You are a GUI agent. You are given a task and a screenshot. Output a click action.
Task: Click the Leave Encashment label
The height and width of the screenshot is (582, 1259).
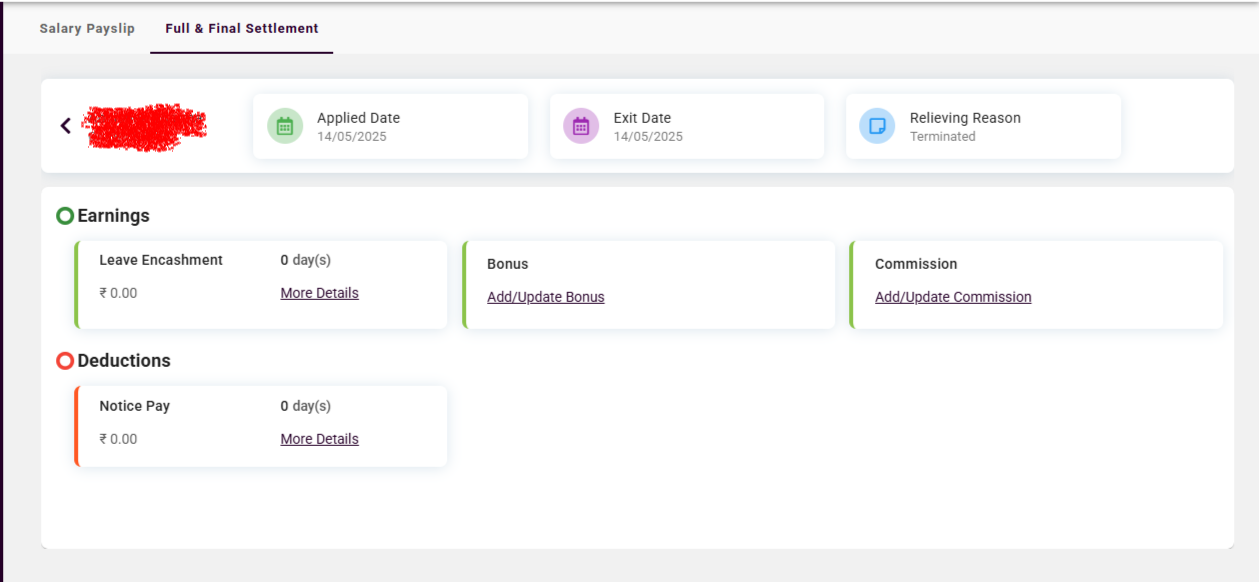(x=161, y=260)
